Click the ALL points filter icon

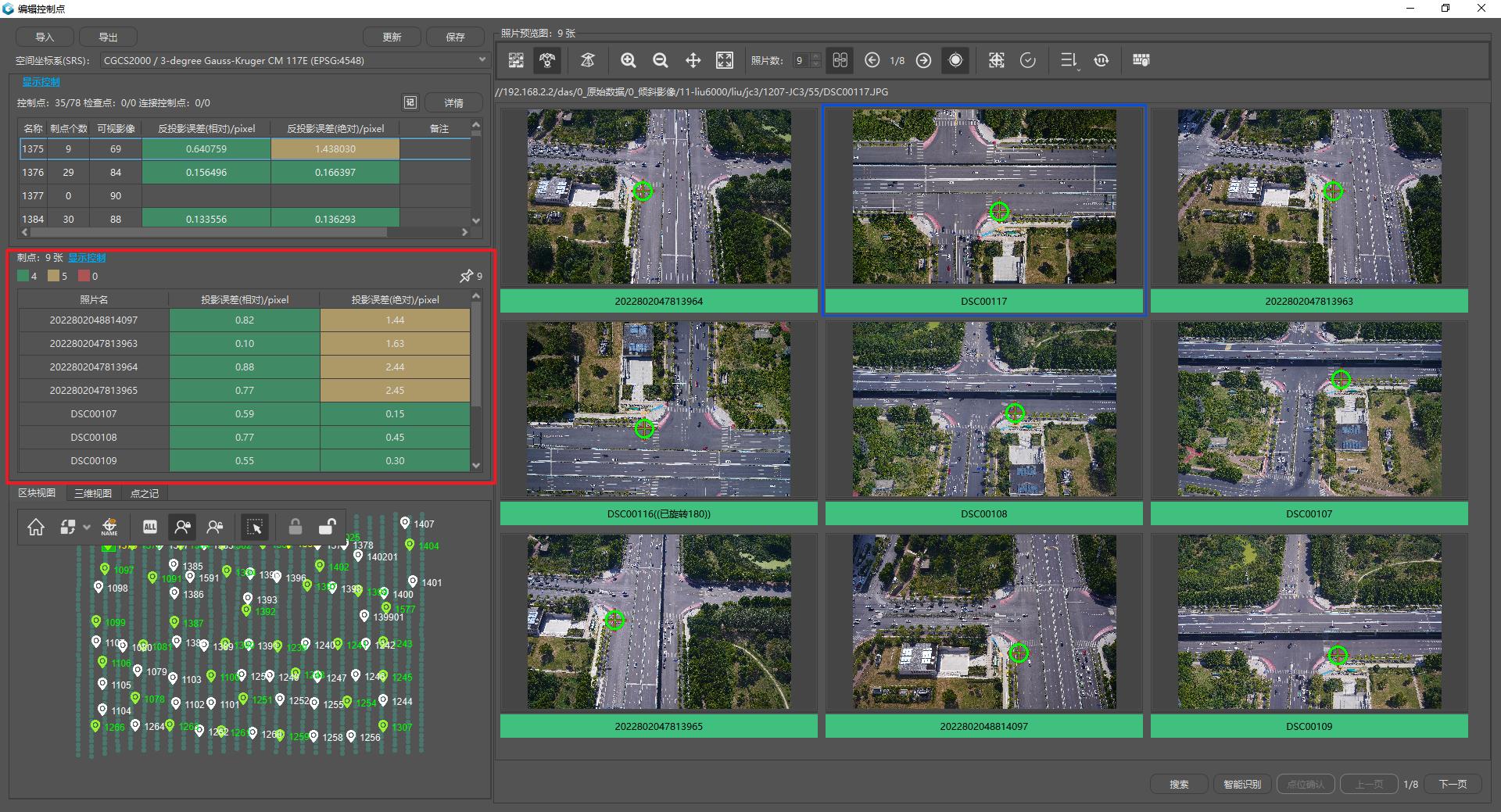click(x=150, y=528)
